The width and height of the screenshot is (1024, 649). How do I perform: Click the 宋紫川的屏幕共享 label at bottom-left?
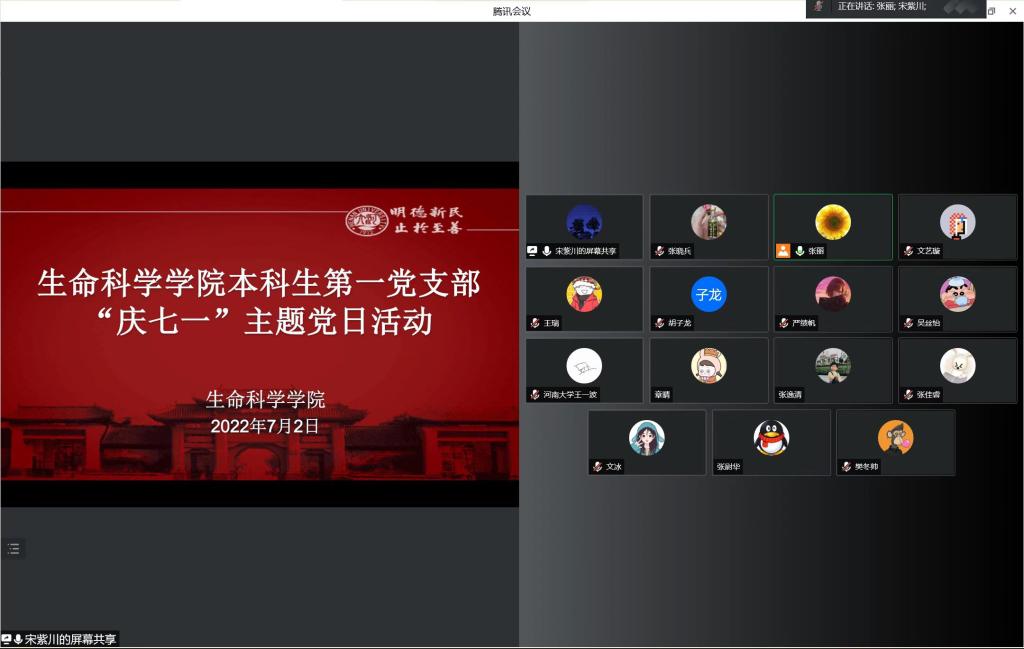70,639
